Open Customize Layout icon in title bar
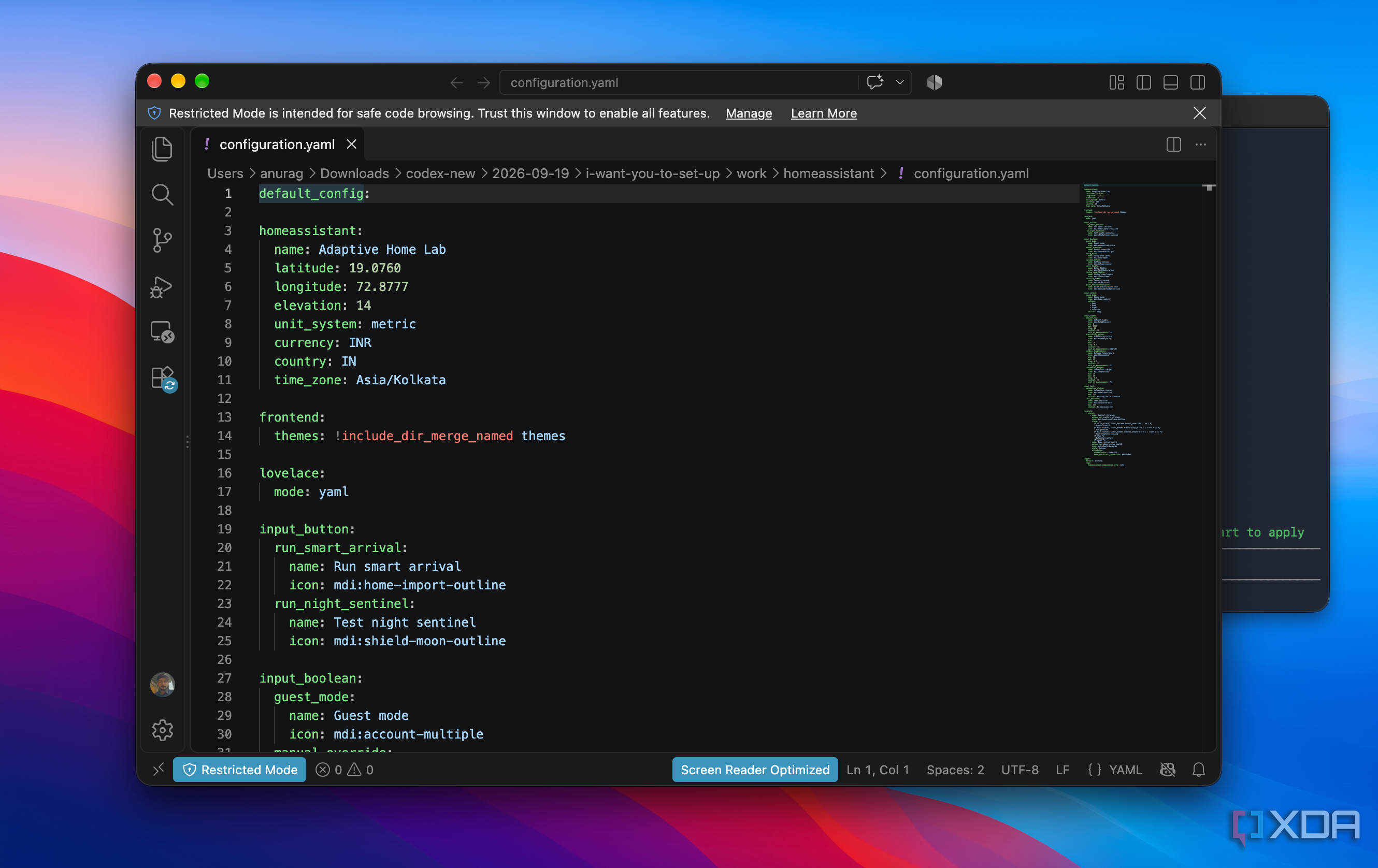The image size is (1378, 868). coord(1116,82)
